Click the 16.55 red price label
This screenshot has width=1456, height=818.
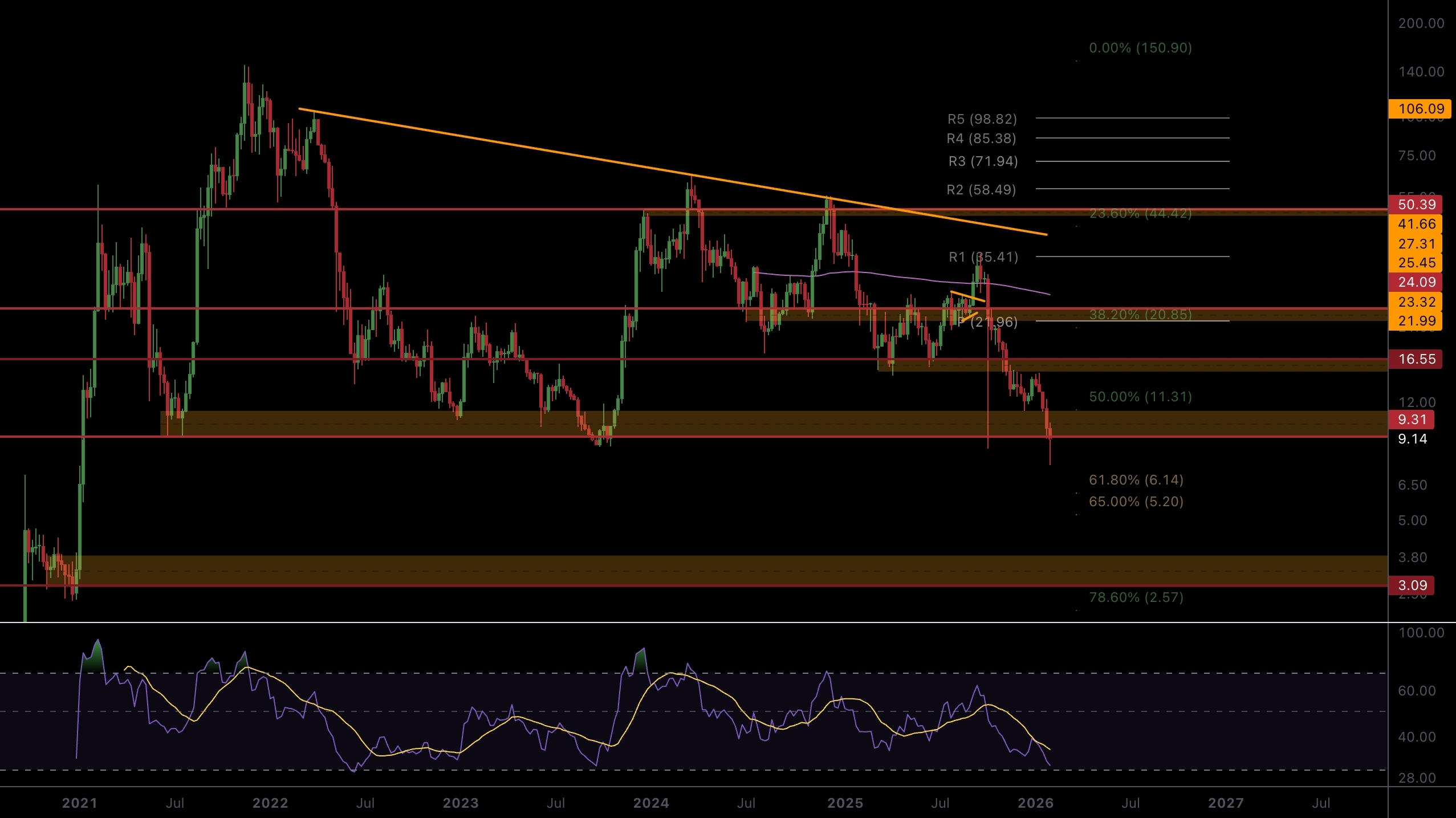tap(1417, 359)
